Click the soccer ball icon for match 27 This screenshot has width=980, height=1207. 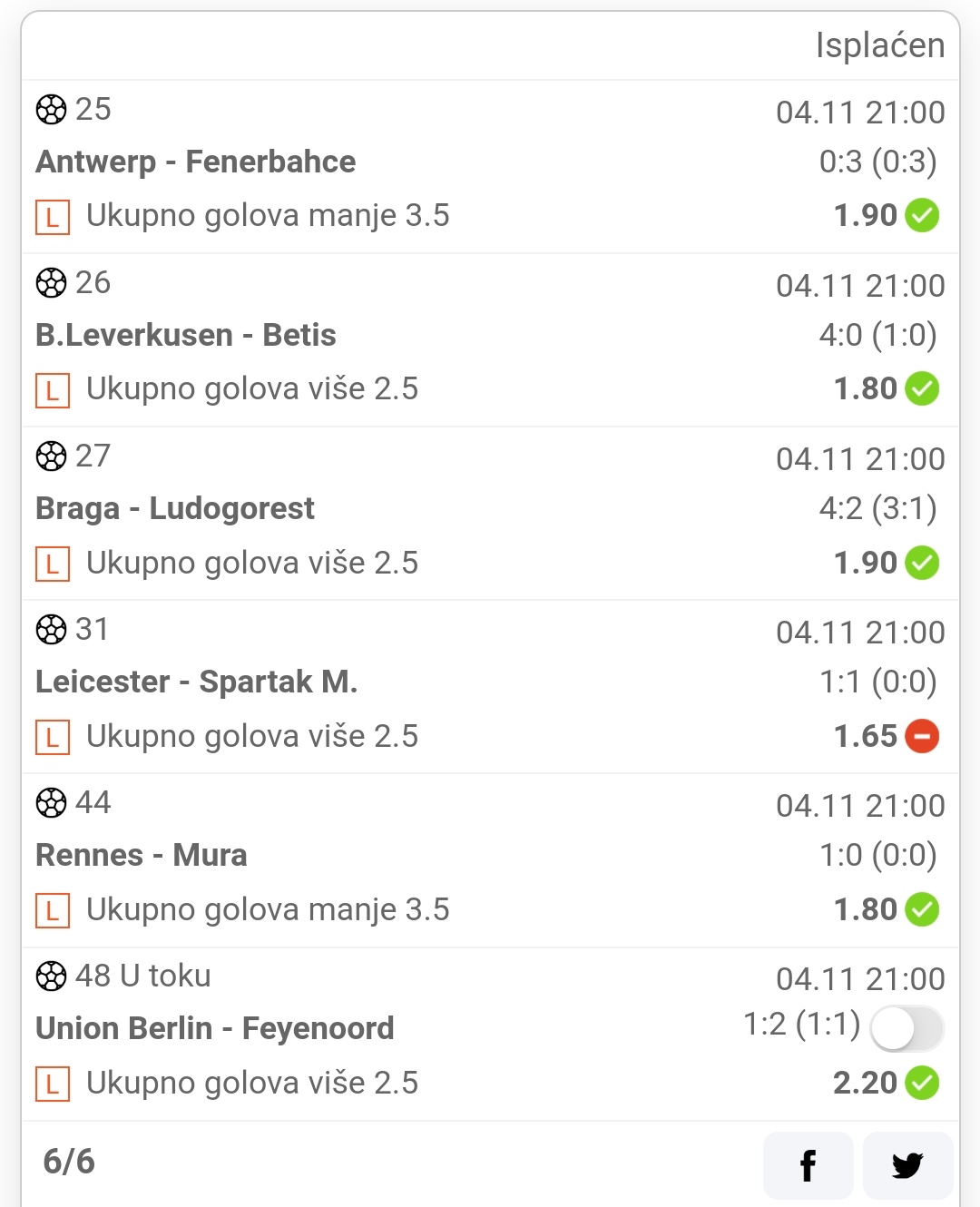pos(51,456)
